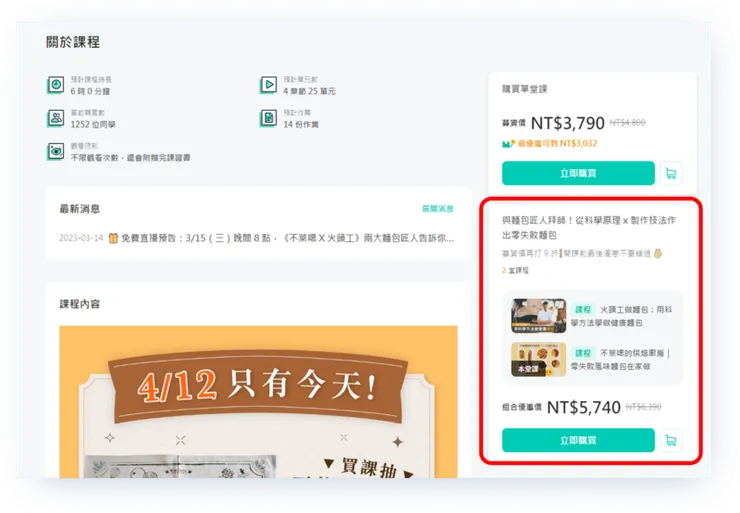Click the gift icon in latest news

click(113, 238)
